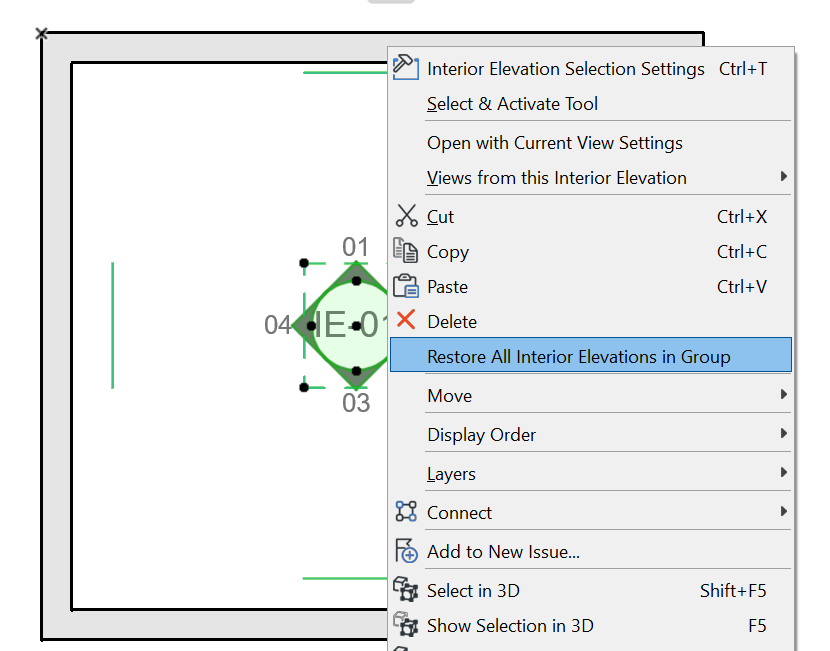Click the red X Delete icon
830x651 pixels.
406,321
